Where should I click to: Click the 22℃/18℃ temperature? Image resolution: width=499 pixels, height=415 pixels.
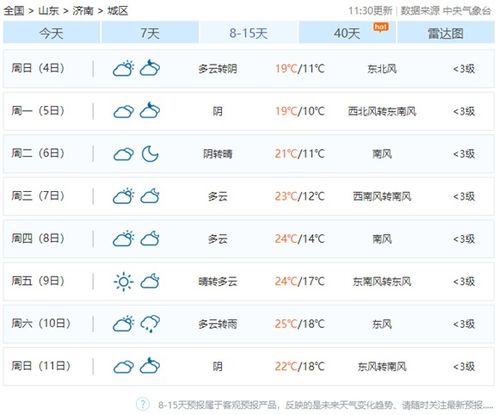click(x=300, y=366)
